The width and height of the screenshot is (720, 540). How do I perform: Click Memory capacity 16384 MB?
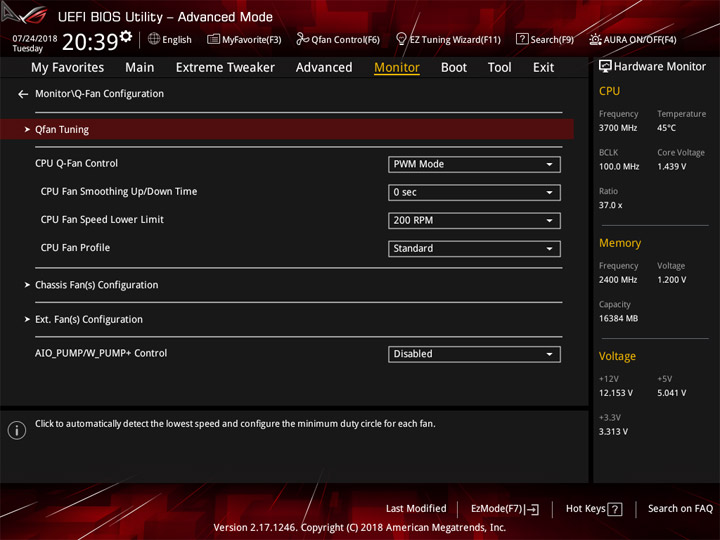[x=619, y=318]
